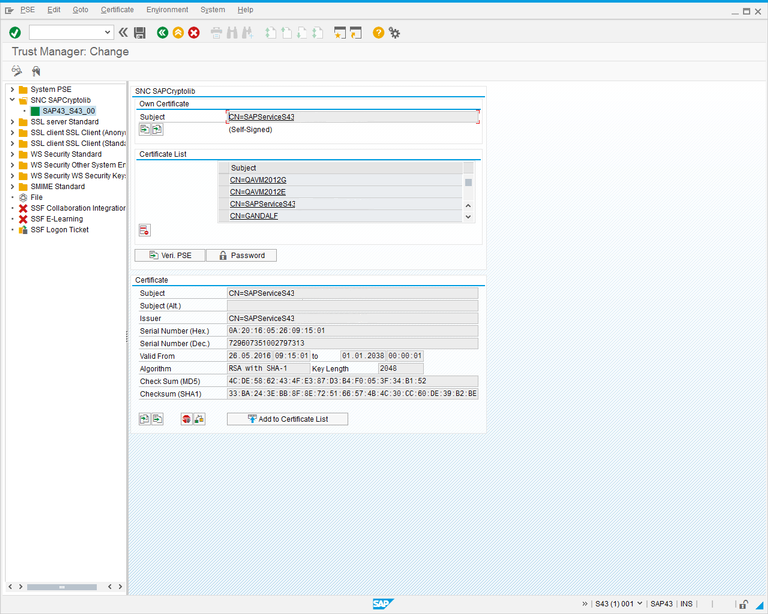Click the yellow Exit arrow icon
Image resolution: width=768 pixels, height=614 pixels.
click(x=178, y=33)
